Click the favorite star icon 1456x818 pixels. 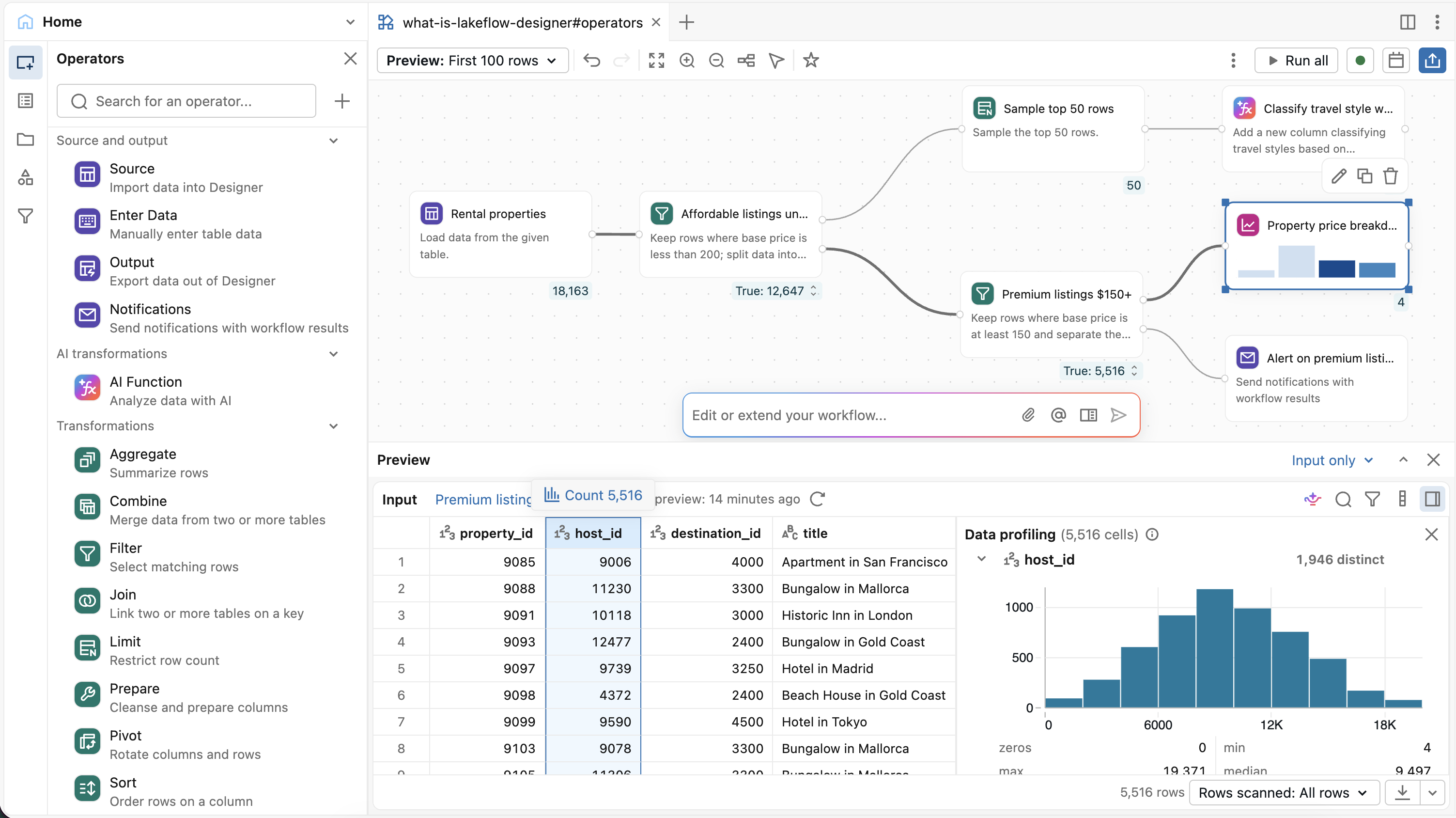[810, 61]
